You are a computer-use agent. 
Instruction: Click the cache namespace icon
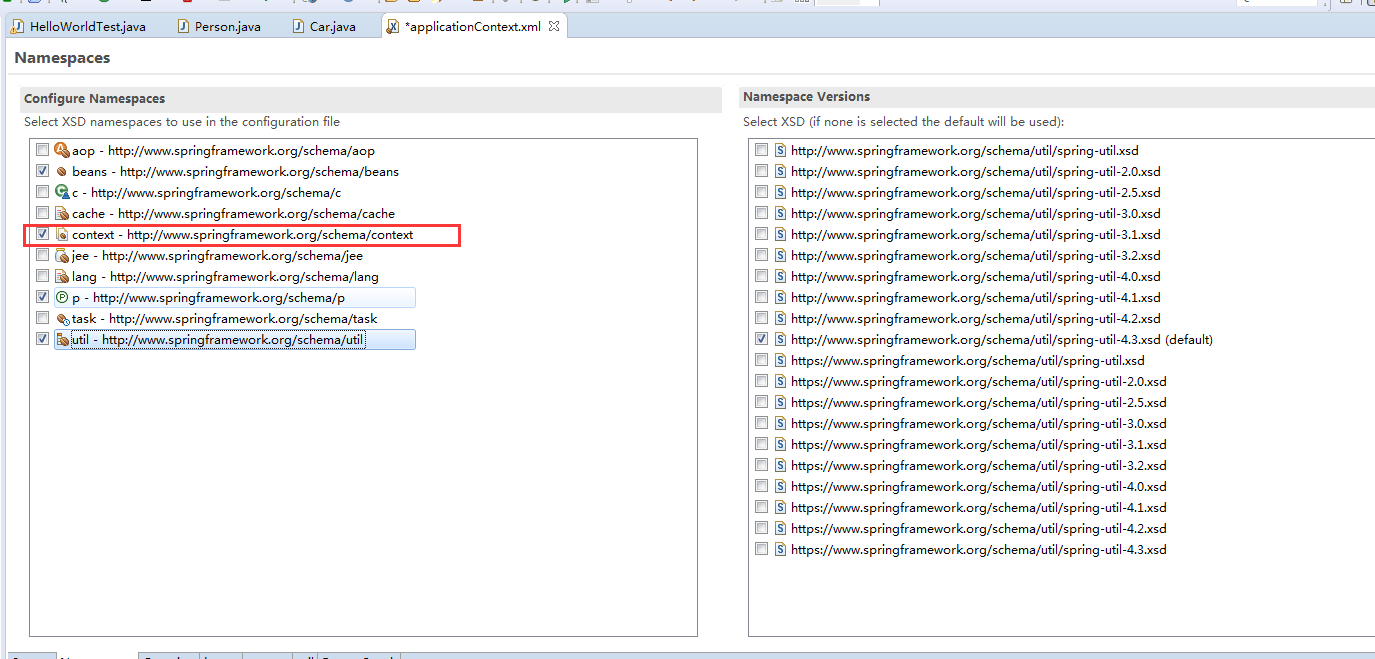pos(62,214)
